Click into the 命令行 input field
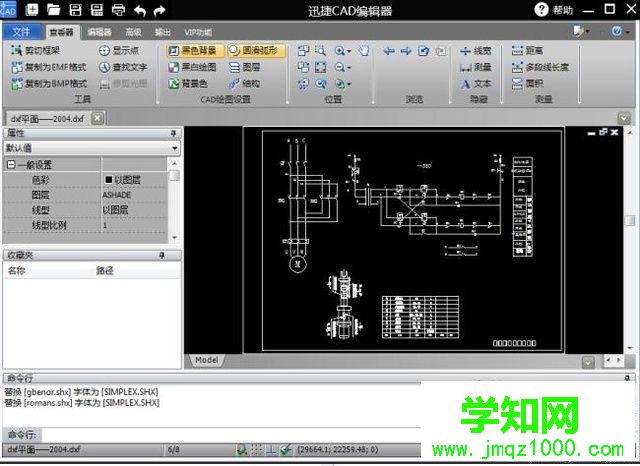Screen dimensions: 640x466 (231, 434)
